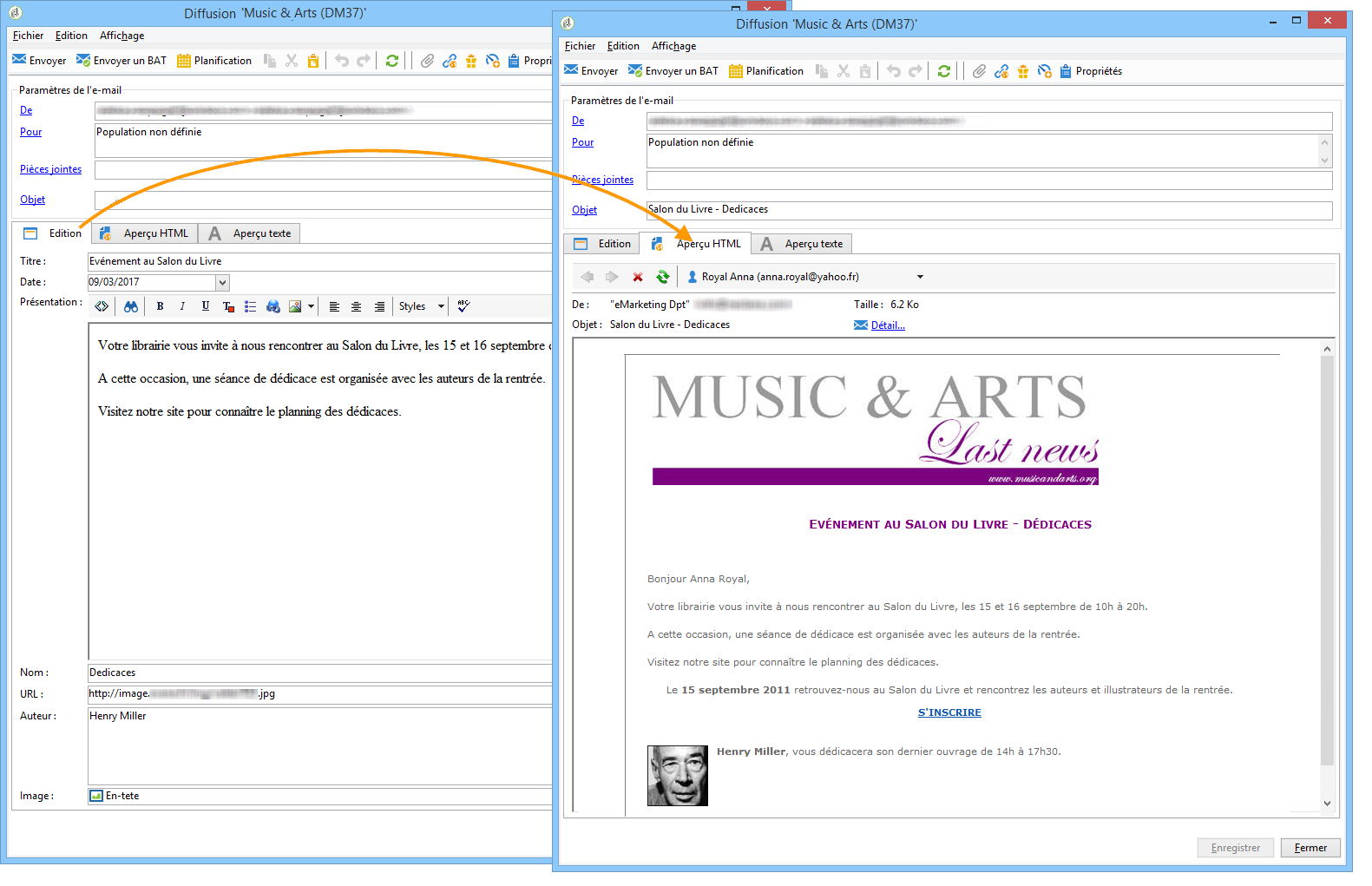Align text right in the editor toolbar
Image resolution: width=1372 pixels, height=886 pixels.
(x=379, y=306)
